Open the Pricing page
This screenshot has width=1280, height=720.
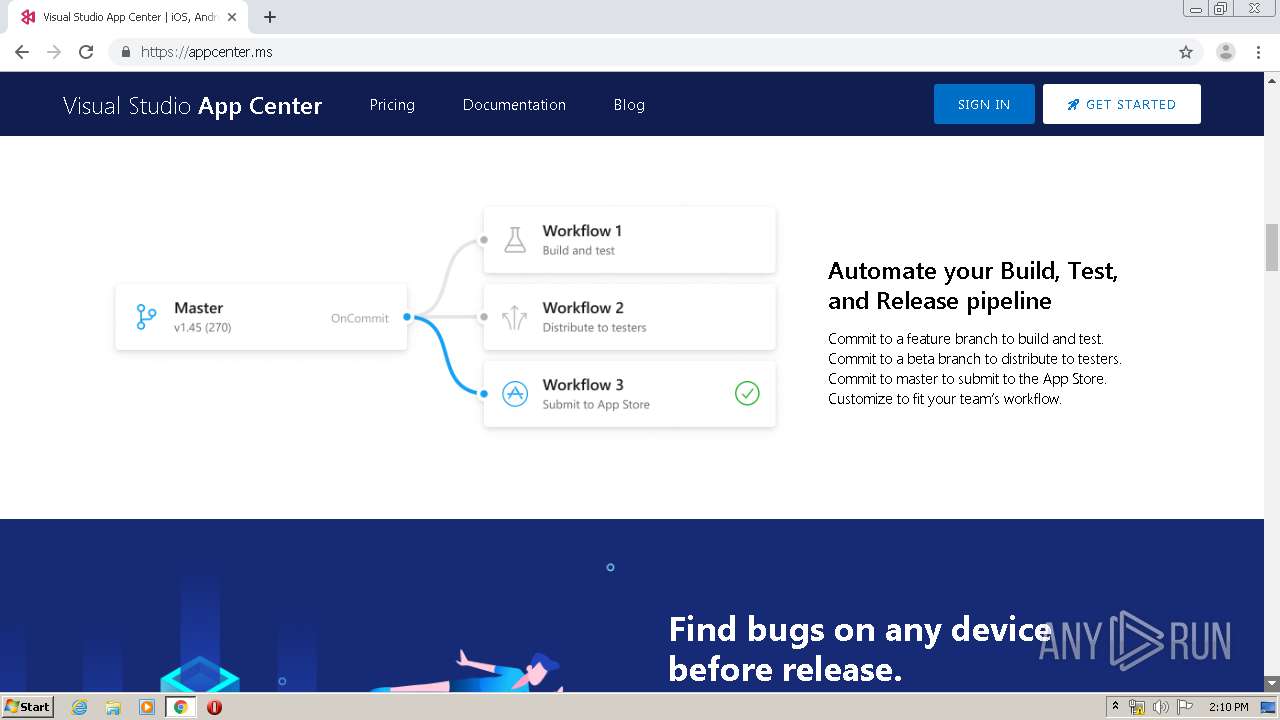click(392, 105)
